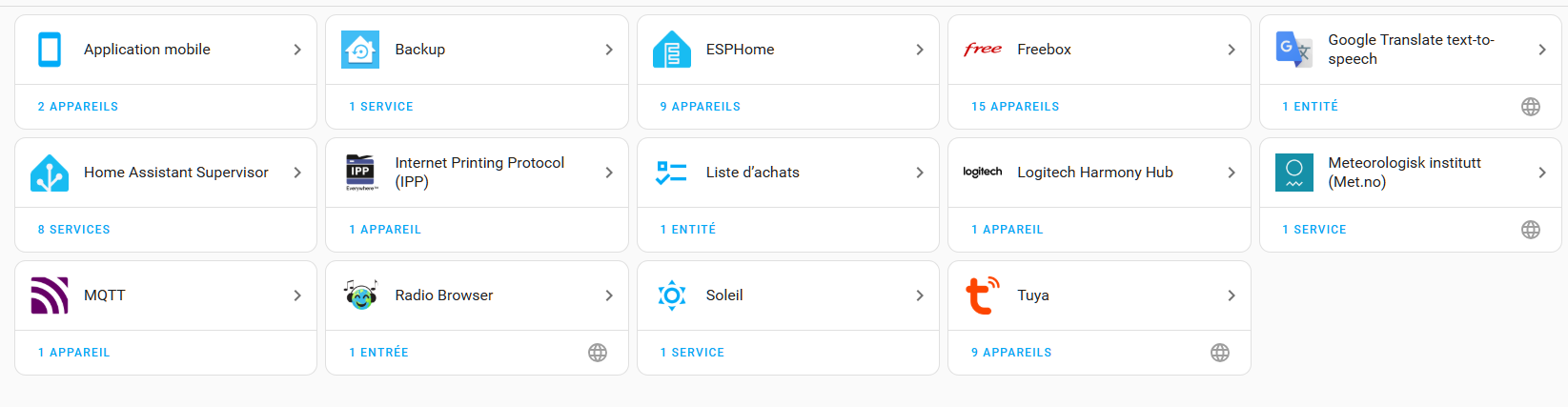Open Liste d'achats chevron arrow
The height and width of the screenshot is (407, 1568).
(x=920, y=173)
